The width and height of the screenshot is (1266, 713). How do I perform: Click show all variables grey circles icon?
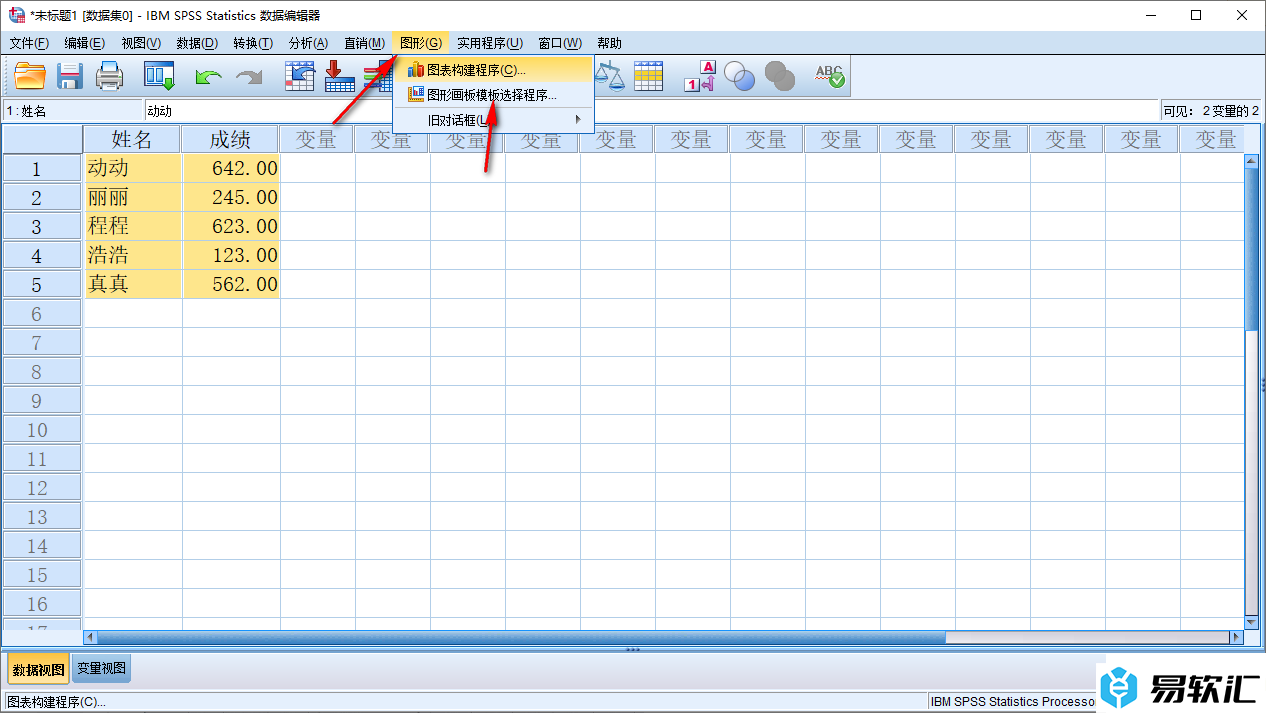tap(780, 76)
